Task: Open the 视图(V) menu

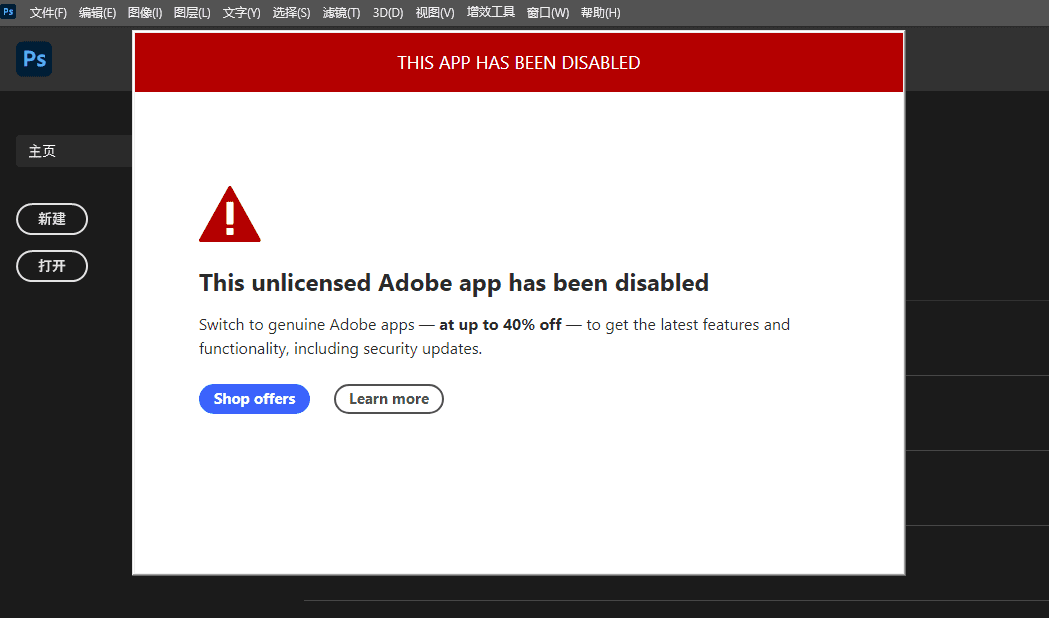Action: coord(434,13)
